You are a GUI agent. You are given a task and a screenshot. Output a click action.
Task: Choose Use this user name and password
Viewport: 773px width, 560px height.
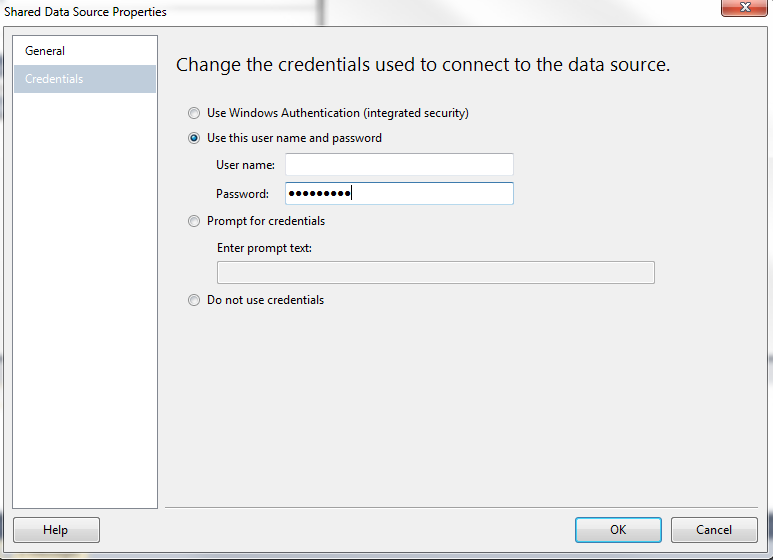click(194, 139)
